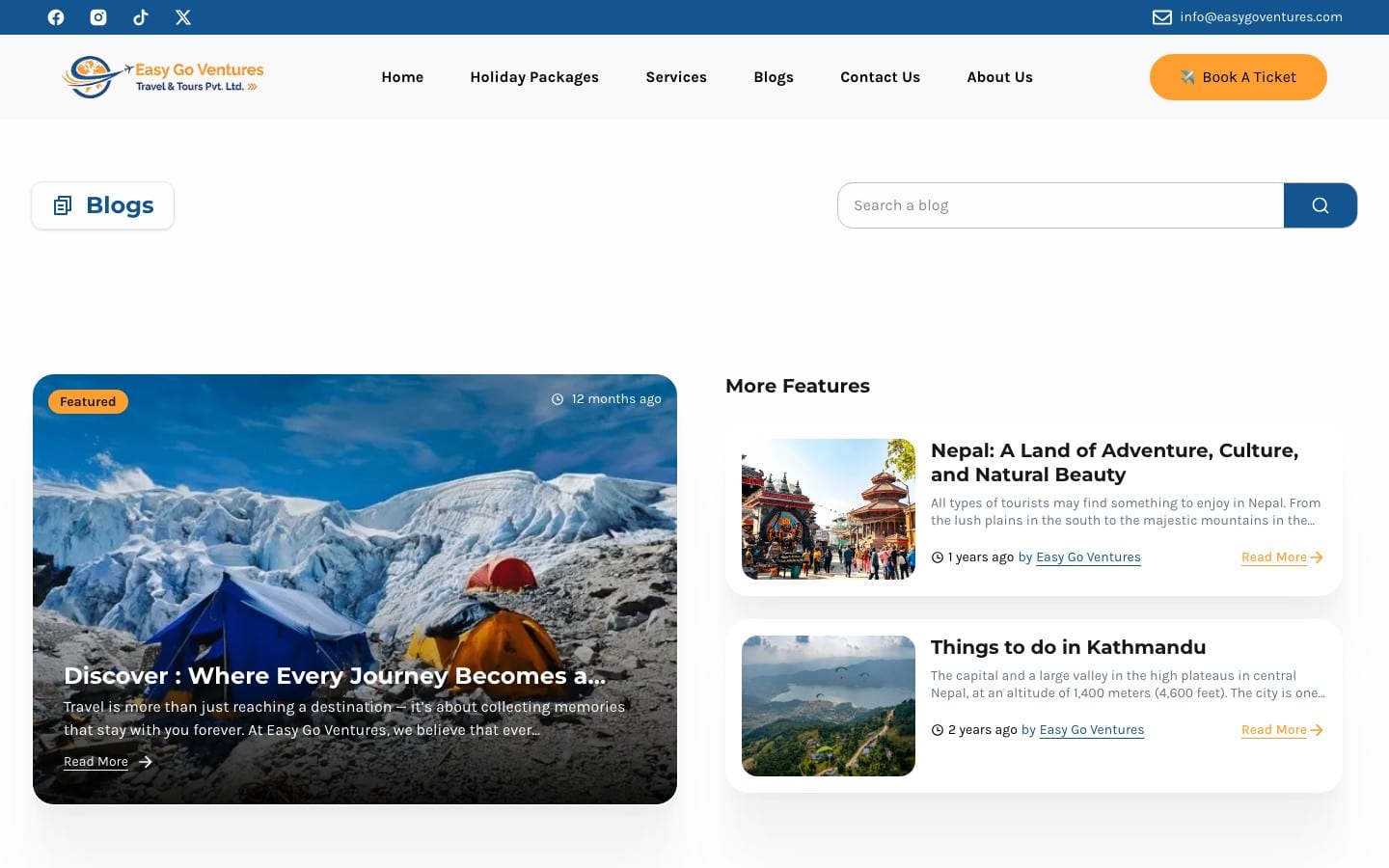The width and height of the screenshot is (1389, 868).
Task: Click the Easy Go Ventures author link on Kathmandu post
Action: tap(1092, 730)
